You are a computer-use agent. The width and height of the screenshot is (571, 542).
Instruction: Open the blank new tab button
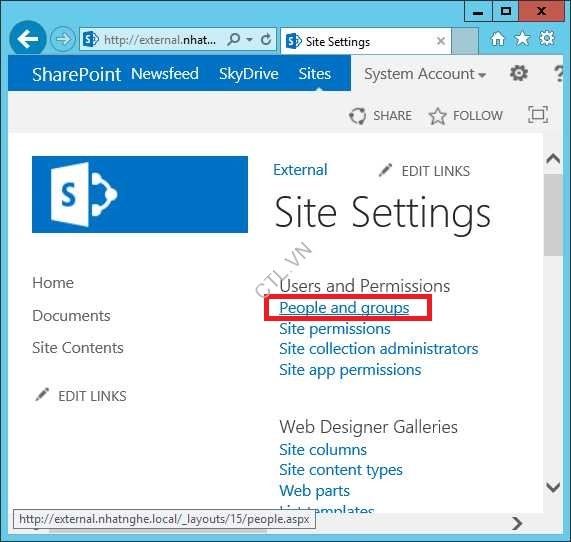(x=465, y=41)
